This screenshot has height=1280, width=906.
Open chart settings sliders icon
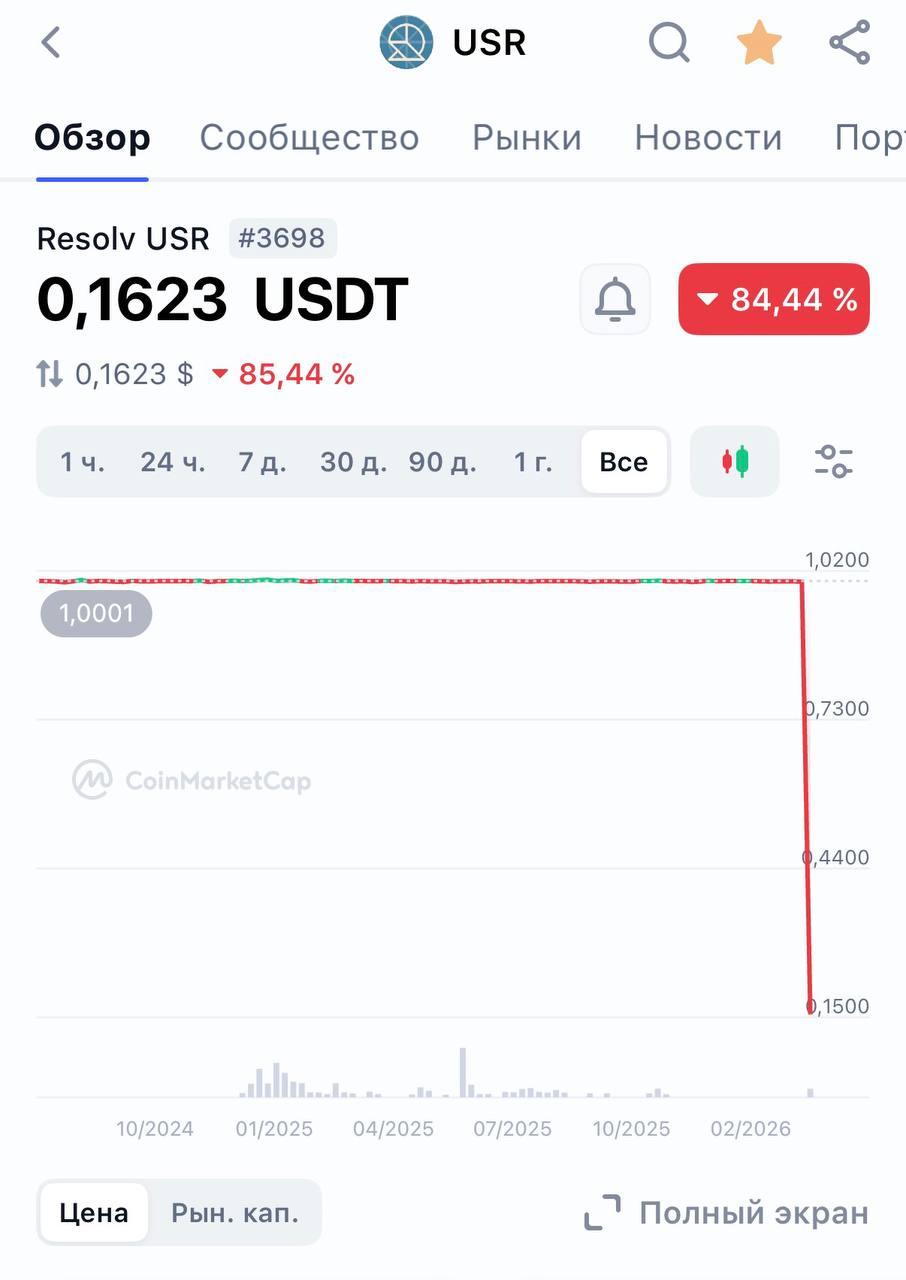point(833,461)
